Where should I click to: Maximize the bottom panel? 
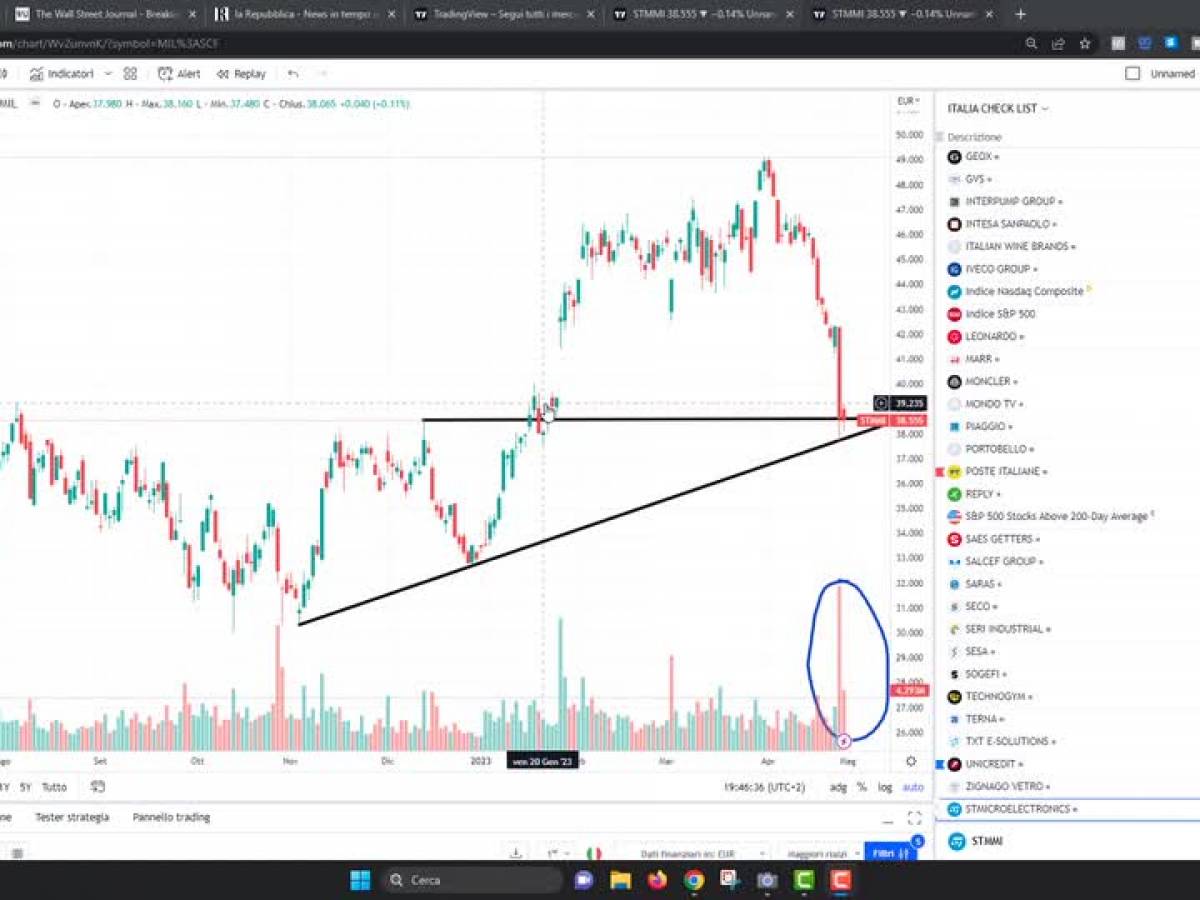coord(914,818)
